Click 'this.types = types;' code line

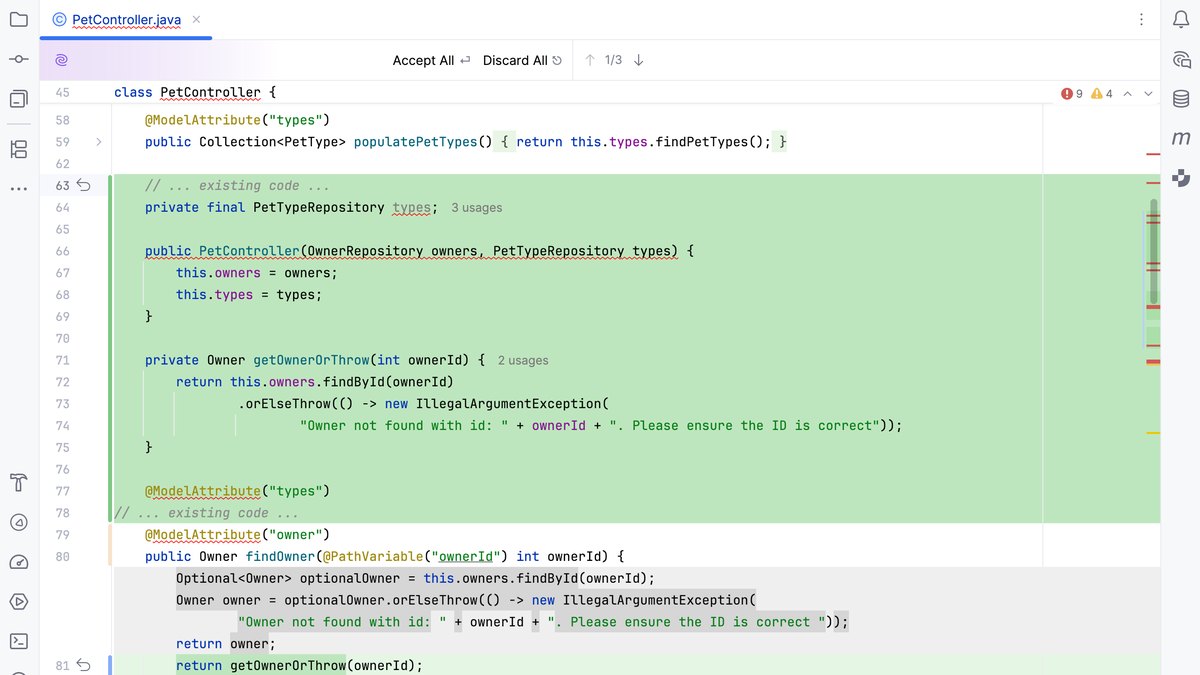(249, 295)
